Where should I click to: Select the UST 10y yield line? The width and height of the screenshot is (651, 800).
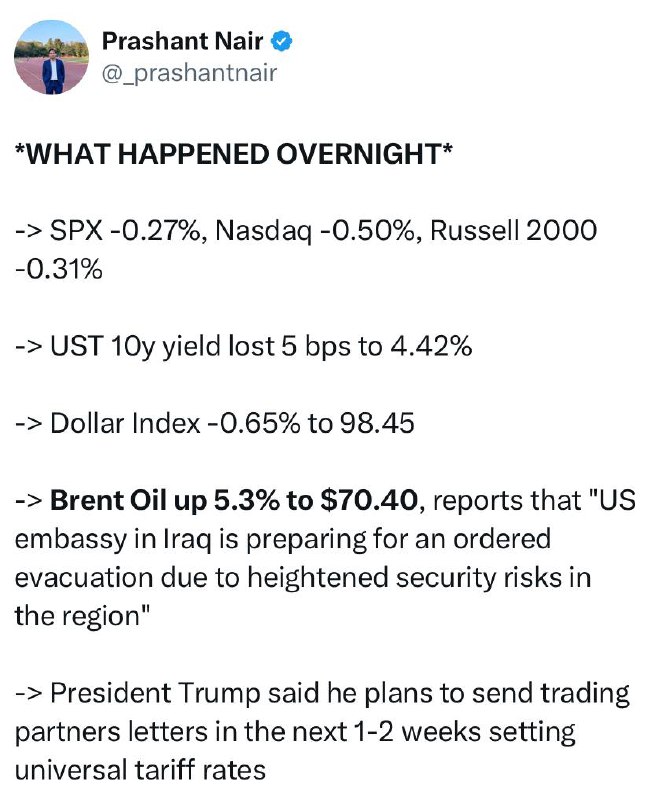point(243,346)
